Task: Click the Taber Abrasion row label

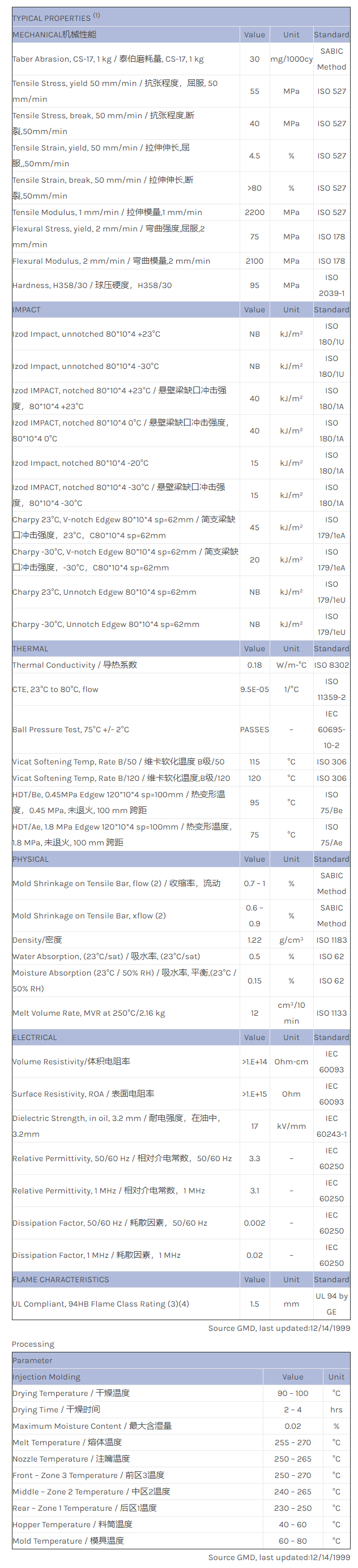Action: [x=108, y=59]
